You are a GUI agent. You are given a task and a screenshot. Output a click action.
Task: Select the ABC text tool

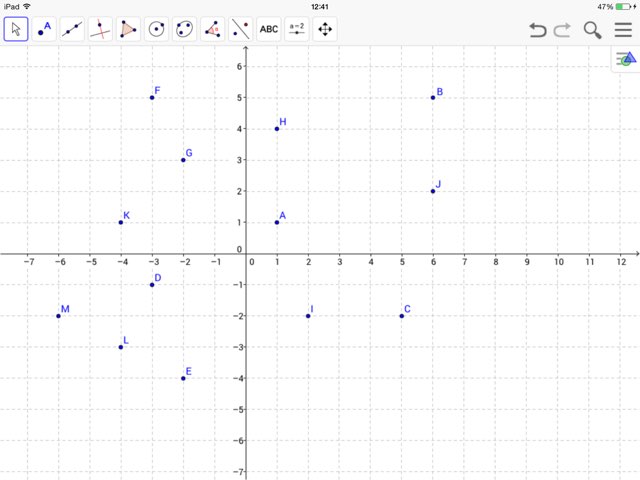tap(269, 29)
